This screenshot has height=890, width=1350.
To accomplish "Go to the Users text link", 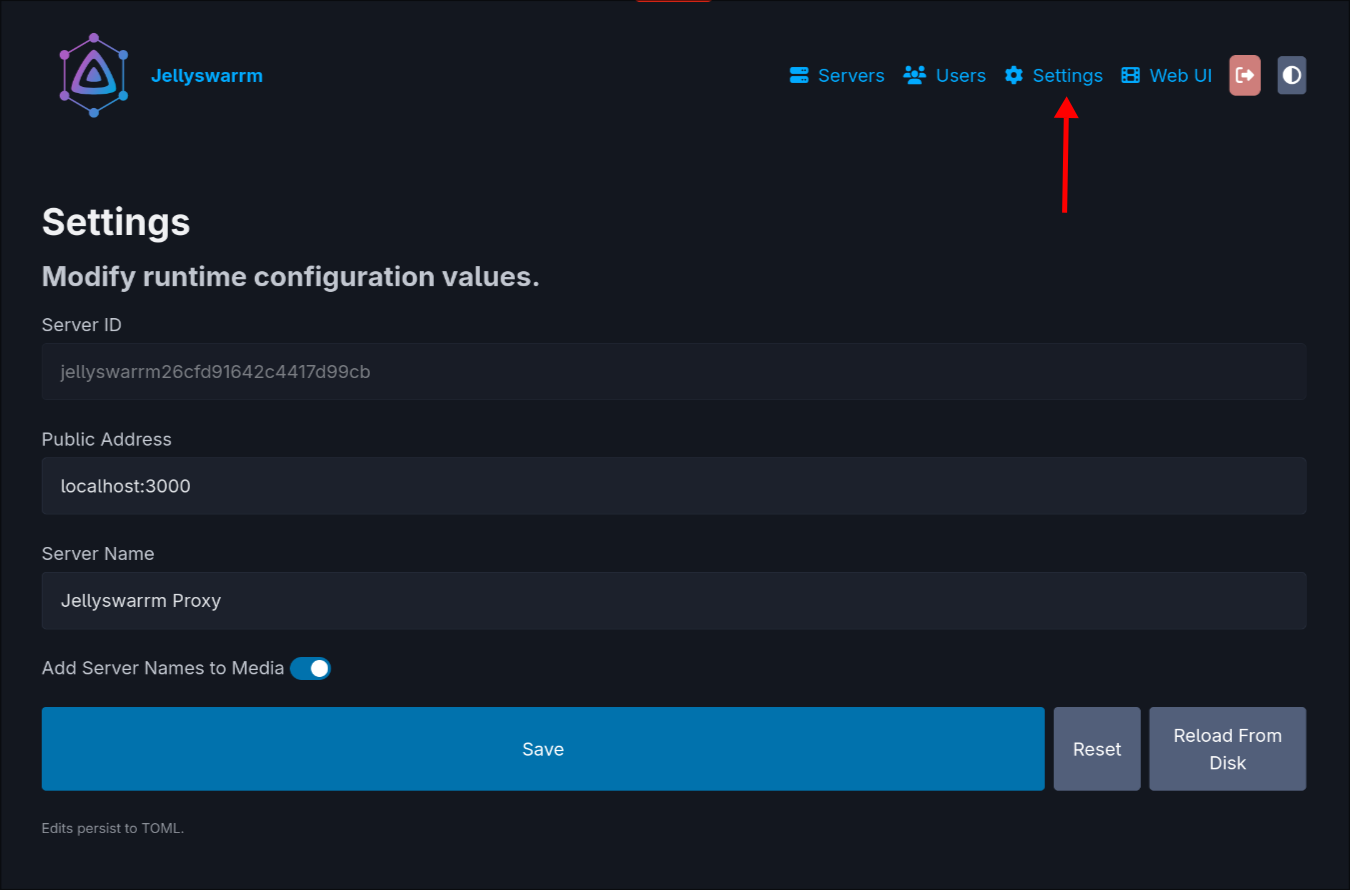I will click(961, 76).
